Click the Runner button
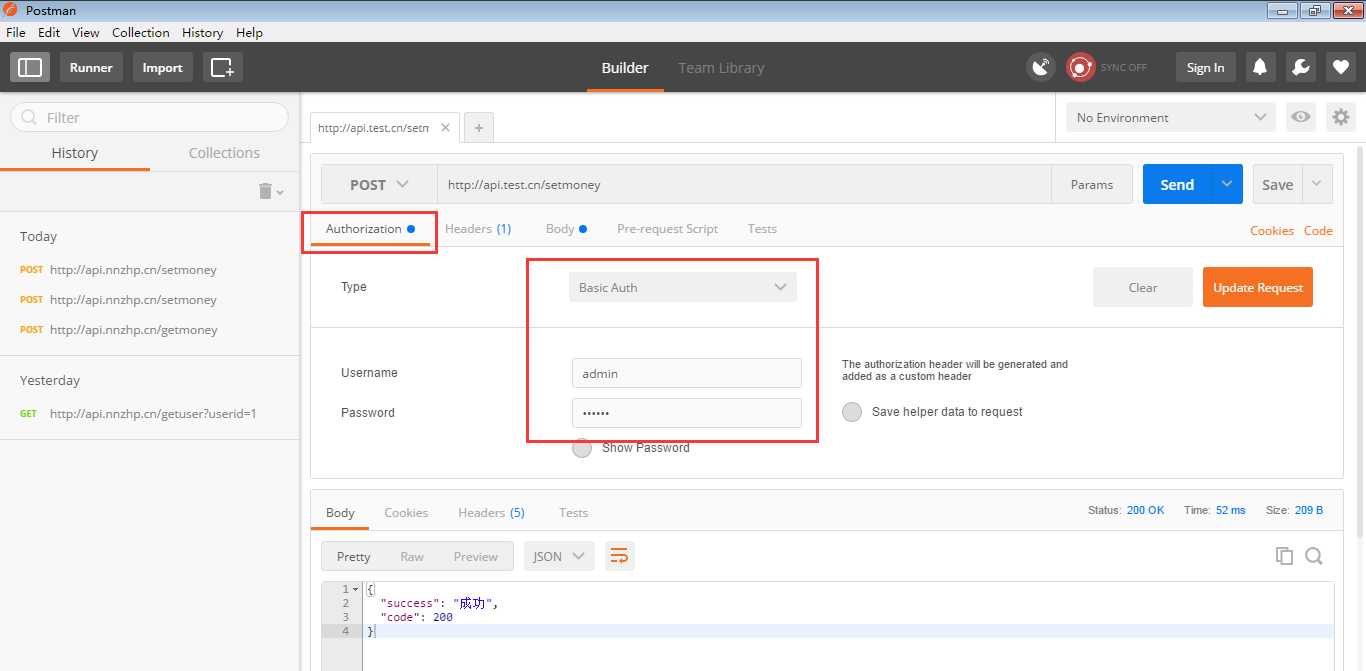The width and height of the screenshot is (1366, 671). (91, 67)
